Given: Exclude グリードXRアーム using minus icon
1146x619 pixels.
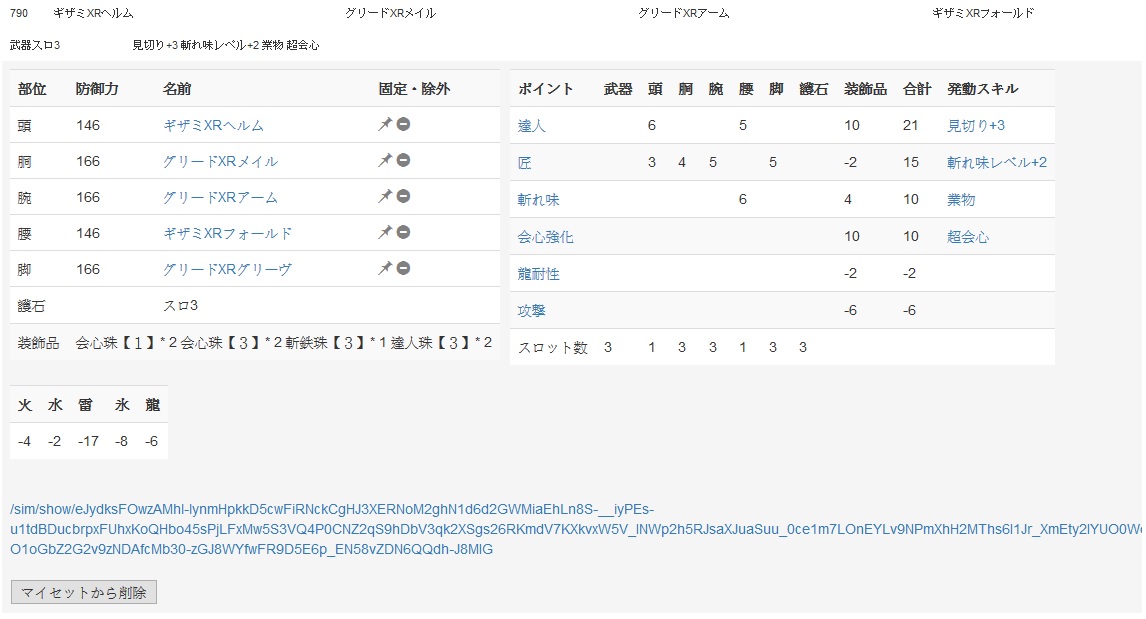Looking at the screenshot, I should [403, 197].
